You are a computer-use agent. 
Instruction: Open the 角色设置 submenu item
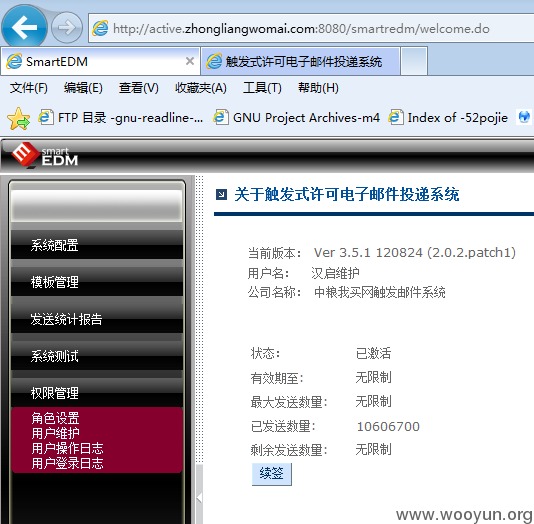click(55, 418)
